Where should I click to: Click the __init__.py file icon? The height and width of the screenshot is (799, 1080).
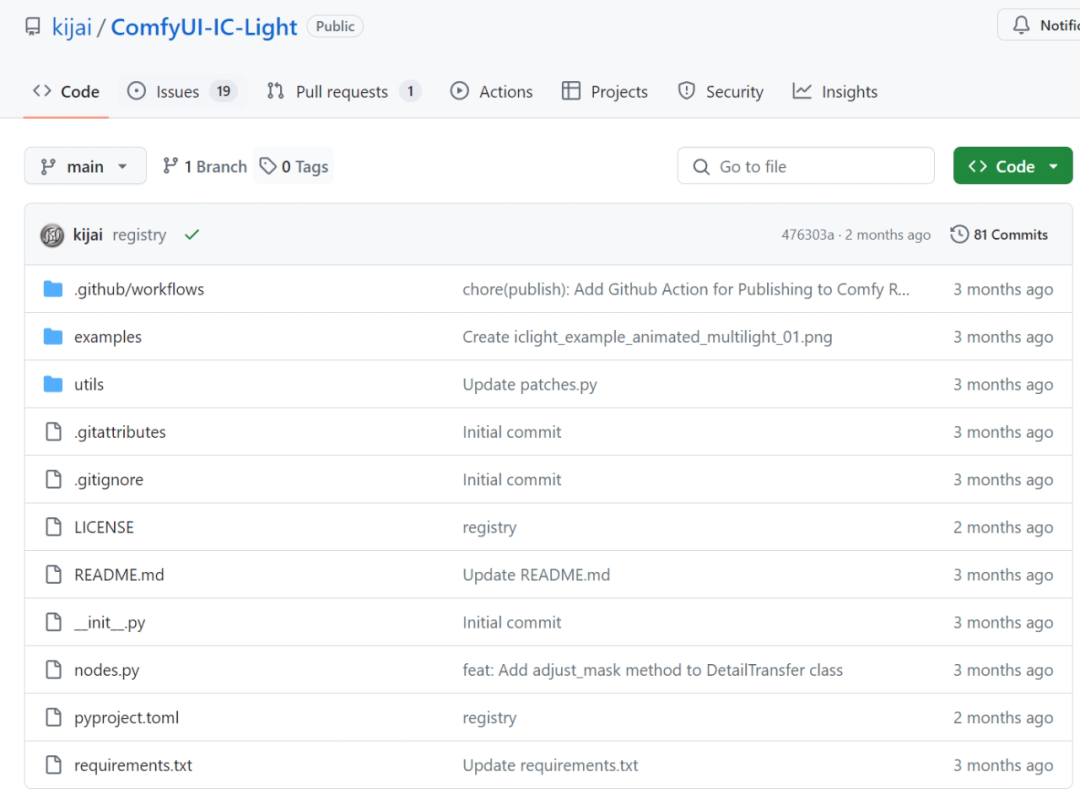coord(53,622)
